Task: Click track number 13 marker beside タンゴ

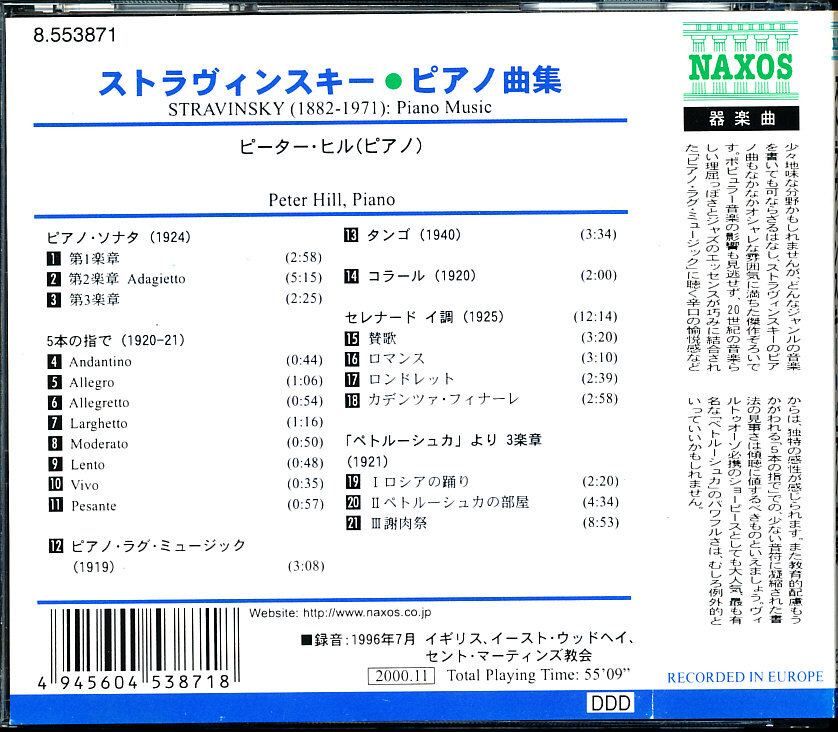Action: (x=351, y=235)
